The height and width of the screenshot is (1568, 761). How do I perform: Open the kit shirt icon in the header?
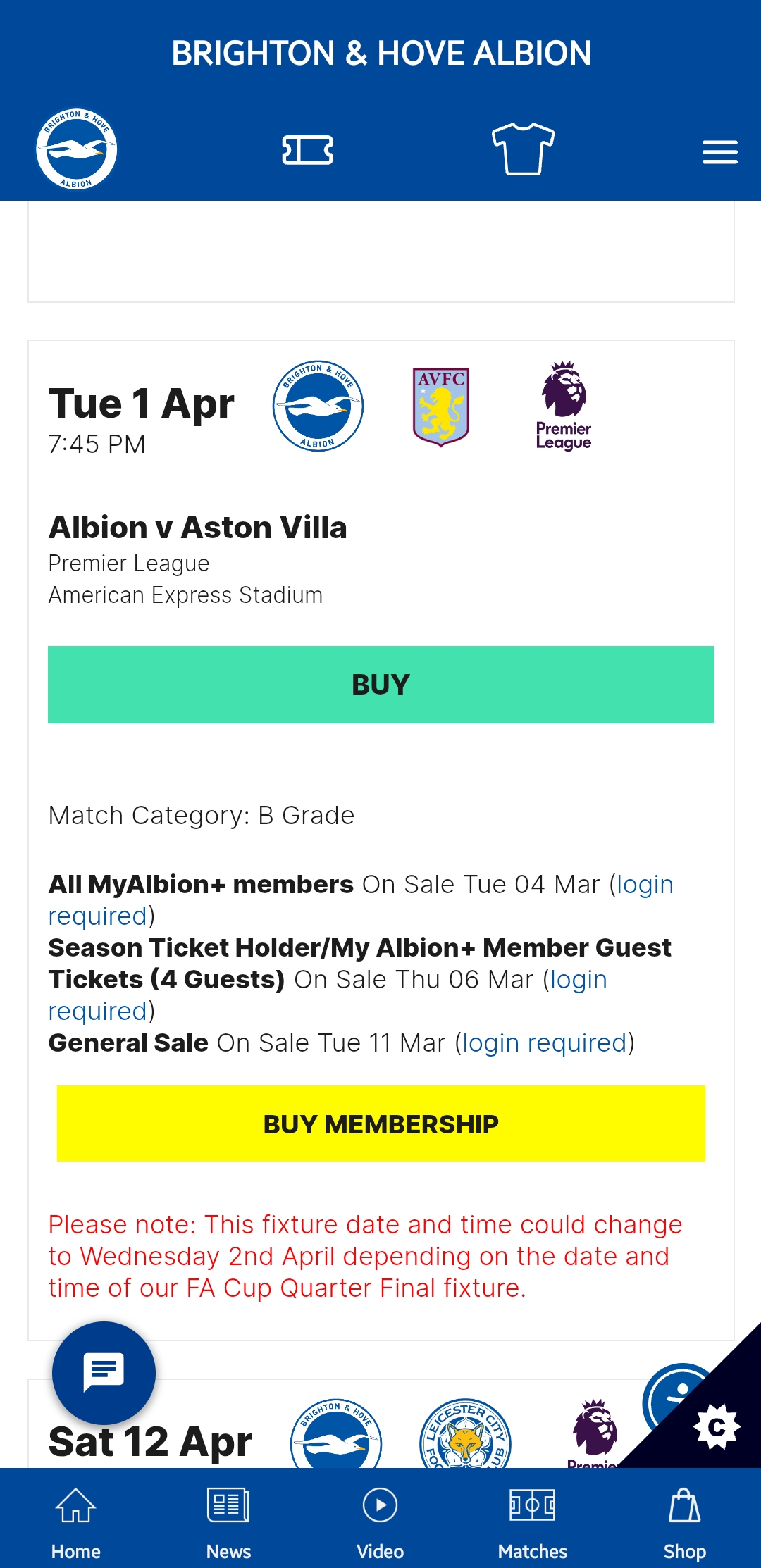click(523, 149)
